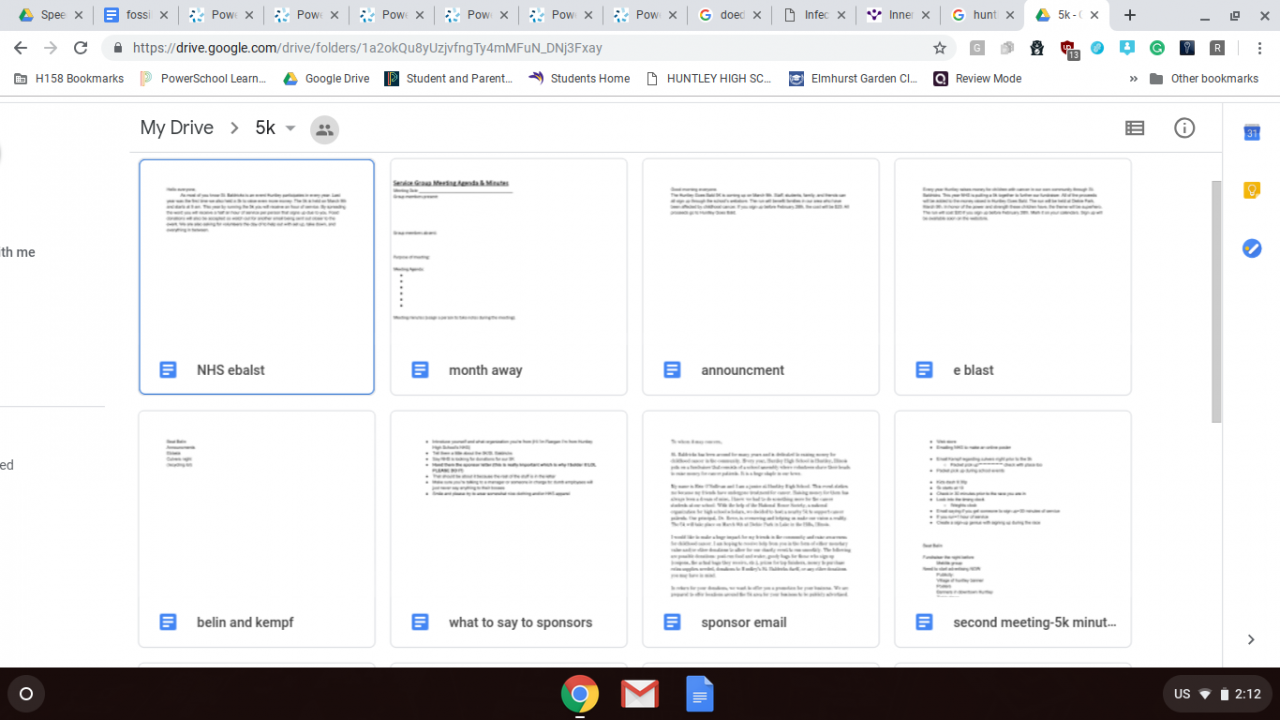Screen dimensions: 1280x720
Task: Click the key extension icon
Action: tap(1187, 48)
